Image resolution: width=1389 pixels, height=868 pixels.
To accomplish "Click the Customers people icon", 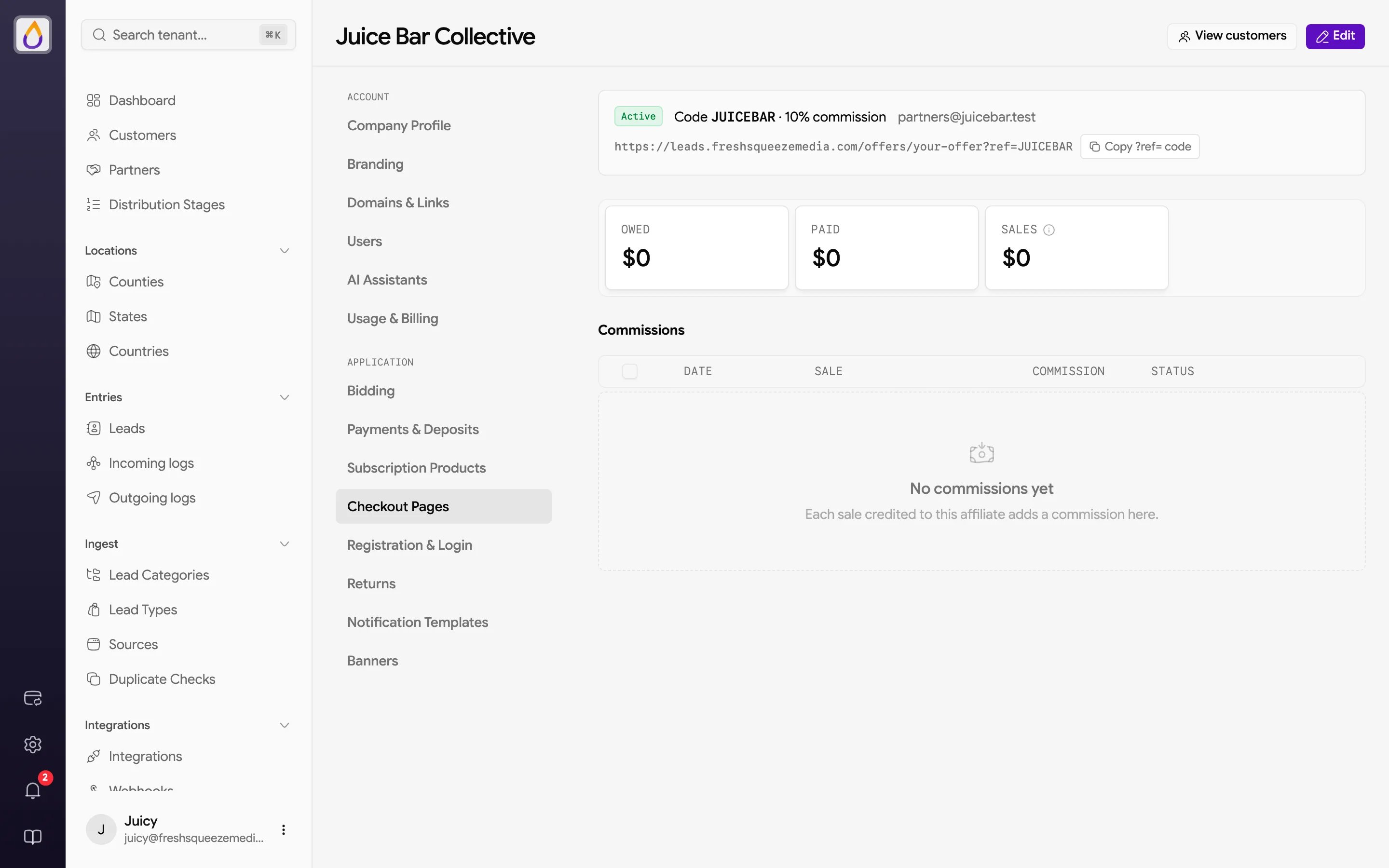I will (94, 135).
